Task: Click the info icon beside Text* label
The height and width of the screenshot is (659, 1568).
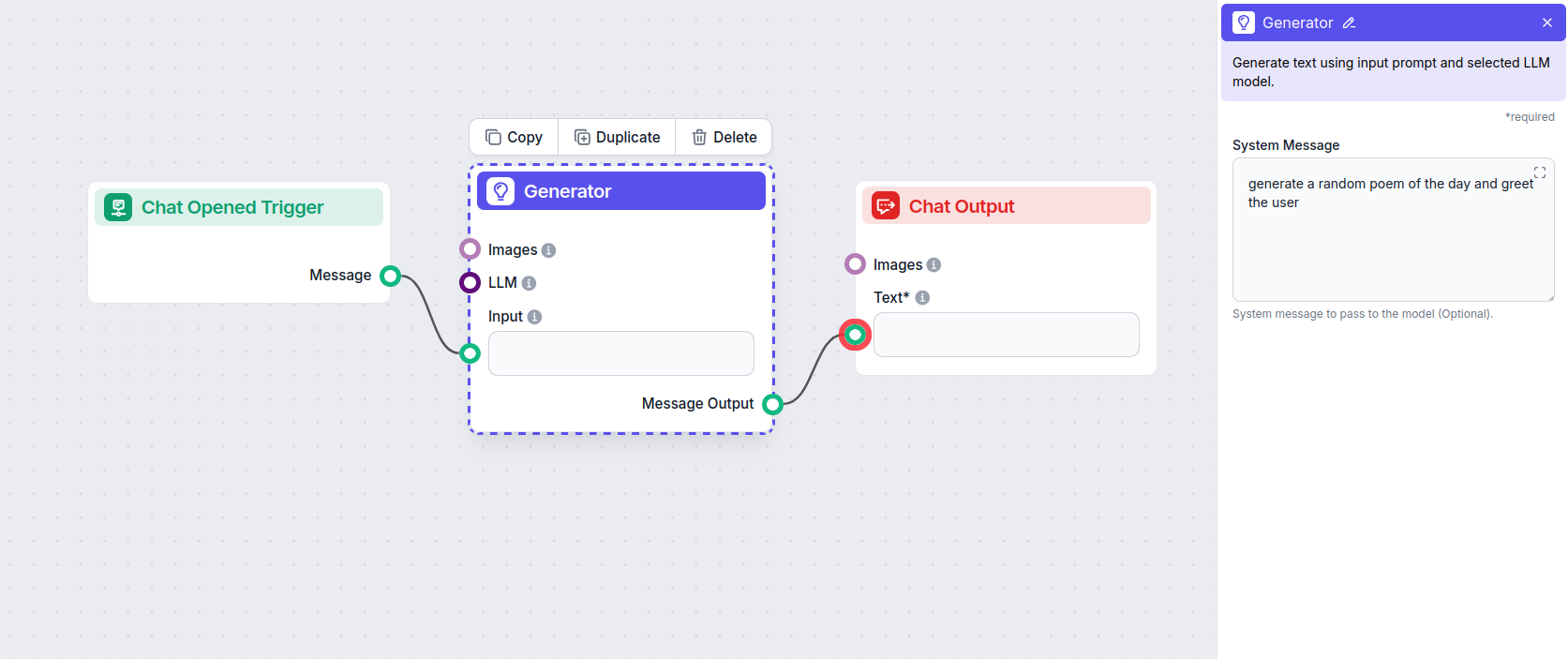Action: point(922,298)
